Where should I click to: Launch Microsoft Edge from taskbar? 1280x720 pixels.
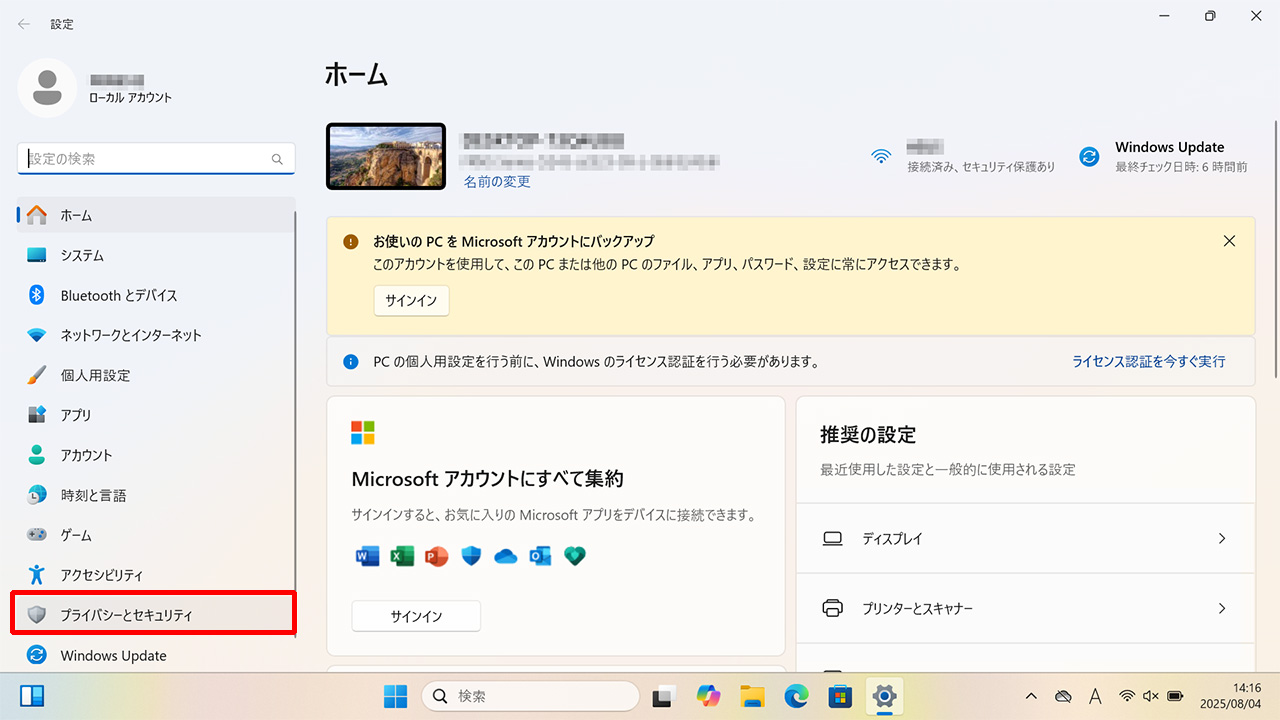797,696
